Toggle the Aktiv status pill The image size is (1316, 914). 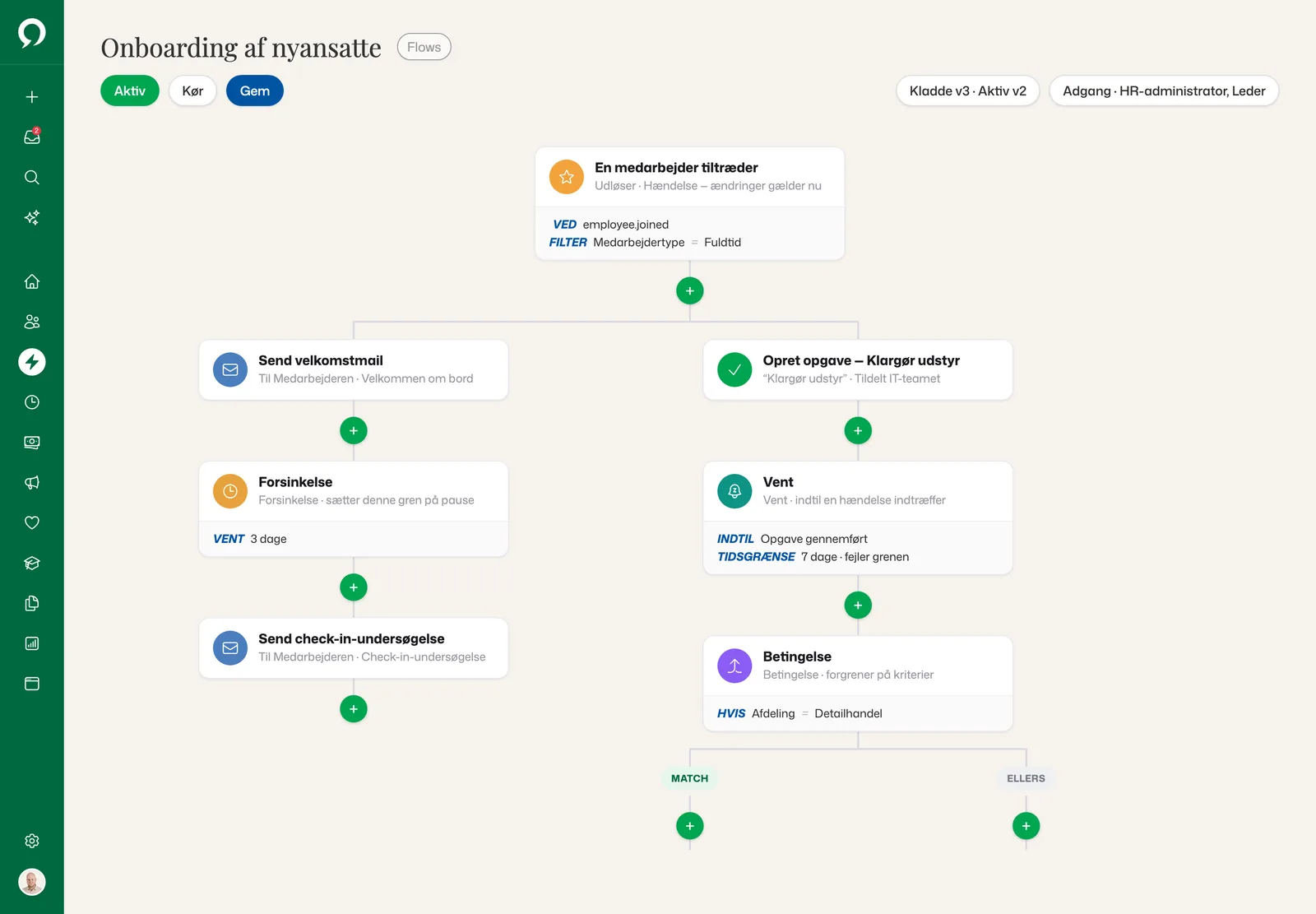pos(130,90)
